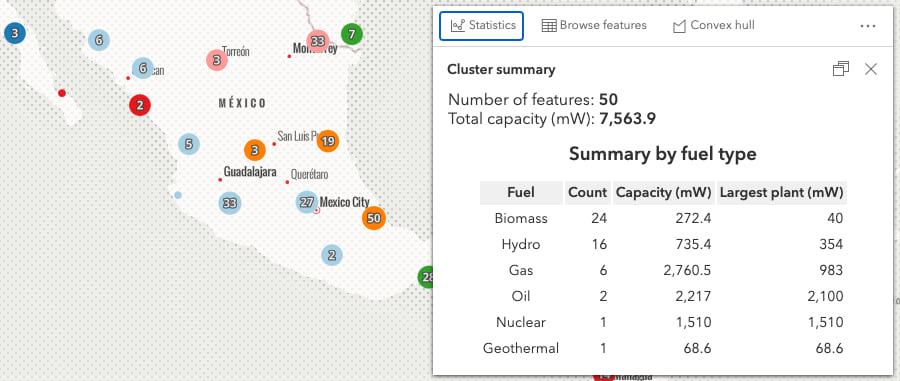Viewport: 900px width, 381px height.
Task: Click the Statistics action button
Action: coord(482,26)
